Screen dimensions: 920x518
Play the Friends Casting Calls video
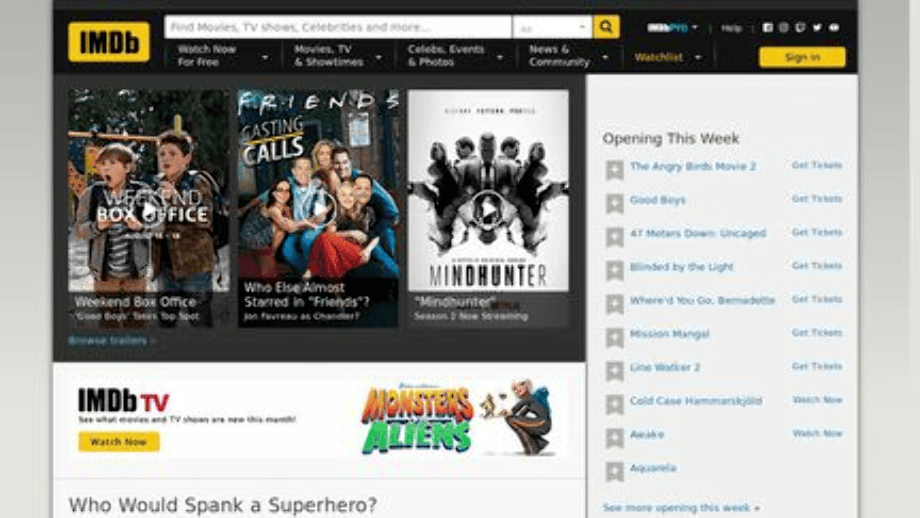[x=320, y=209]
